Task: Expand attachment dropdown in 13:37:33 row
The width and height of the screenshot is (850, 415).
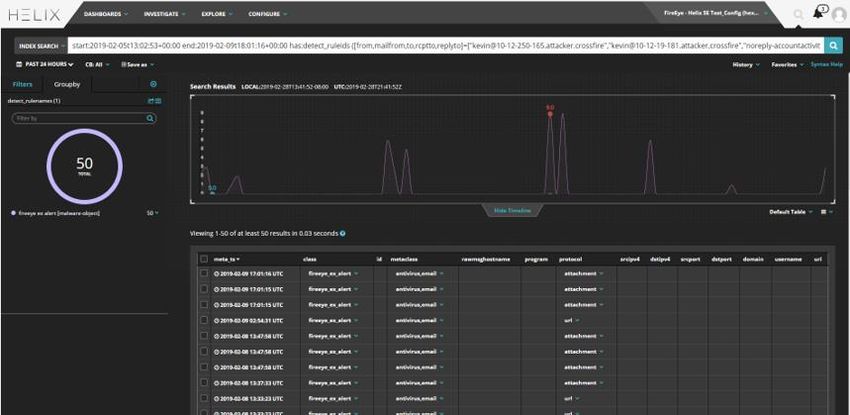Action: 601,383
